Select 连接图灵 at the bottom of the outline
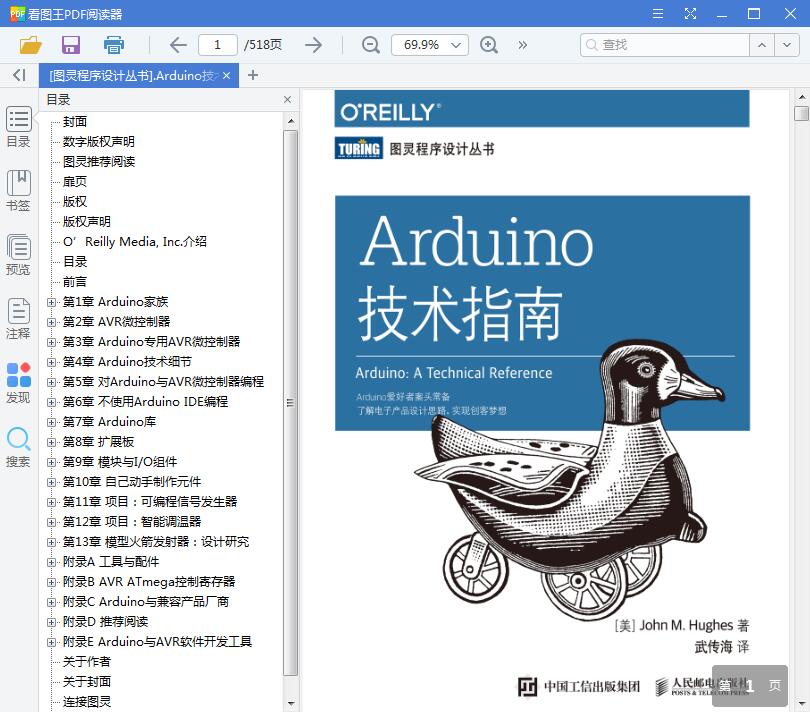Screen dimensions: 810x712 point(87,702)
